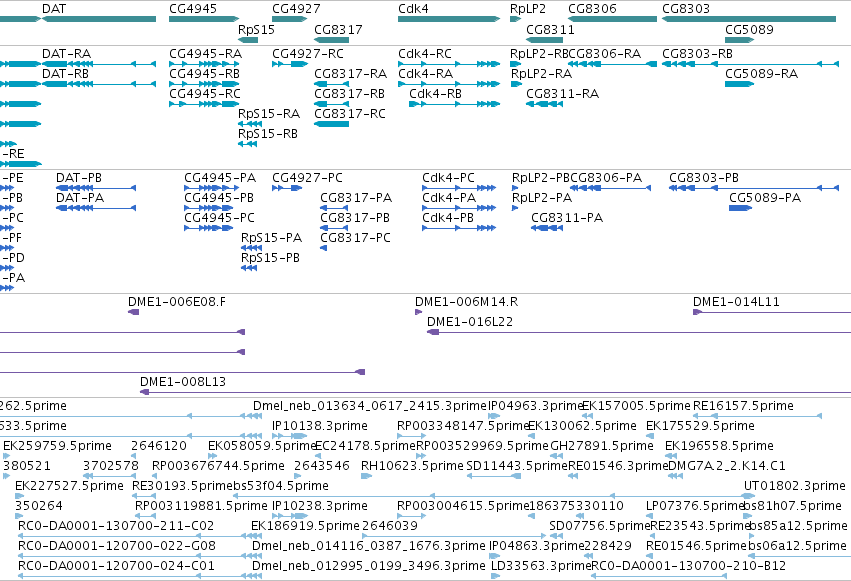The width and height of the screenshot is (851, 581).
Task: Select the CG4945-RB transcript label
Action: coord(205,74)
